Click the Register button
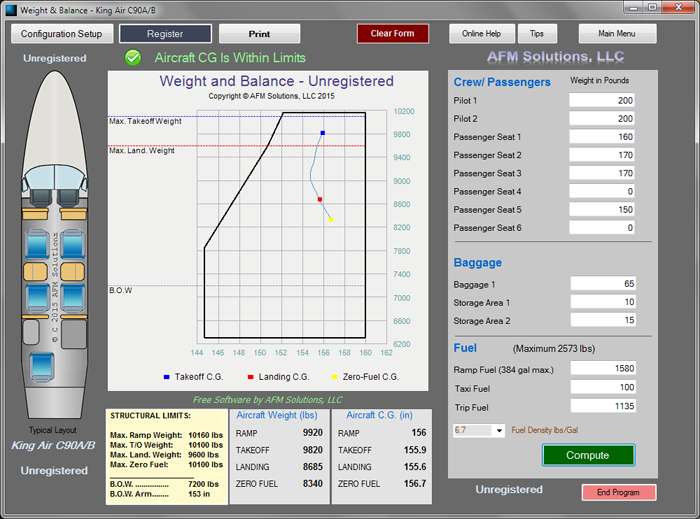The height and width of the screenshot is (519, 700). (x=165, y=34)
